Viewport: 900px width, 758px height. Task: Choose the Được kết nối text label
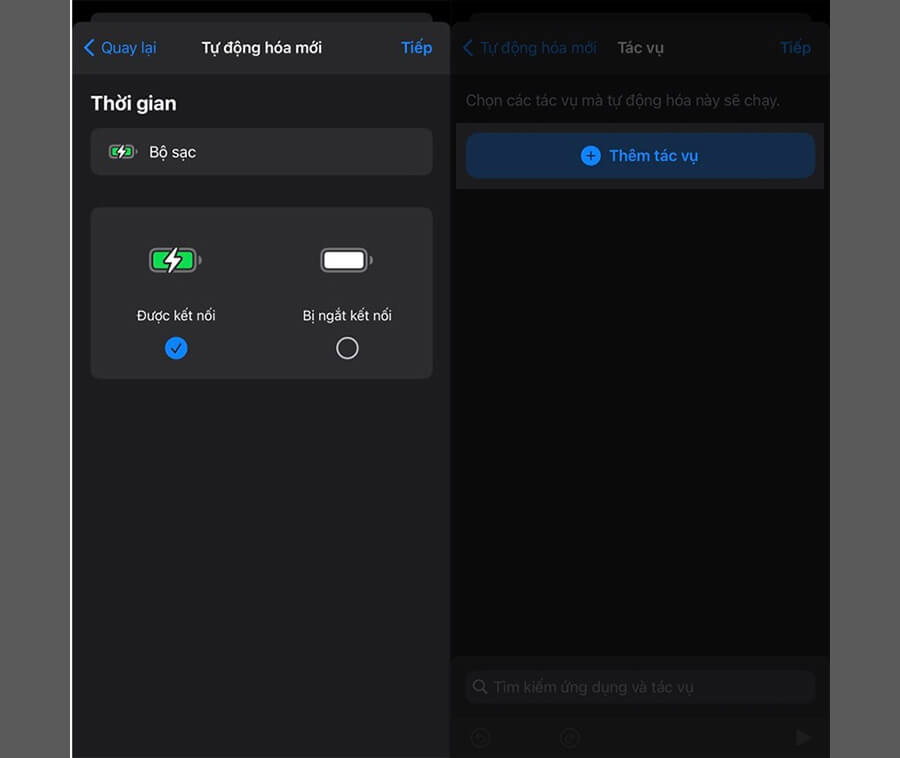[x=176, y=315]
